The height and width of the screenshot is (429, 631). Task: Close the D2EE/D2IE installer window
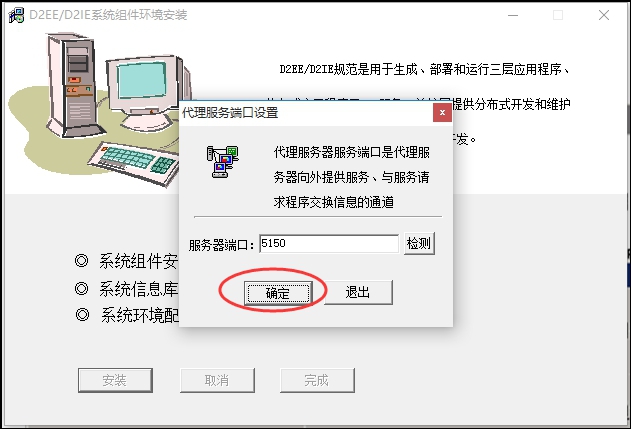(x=604, y=15)
